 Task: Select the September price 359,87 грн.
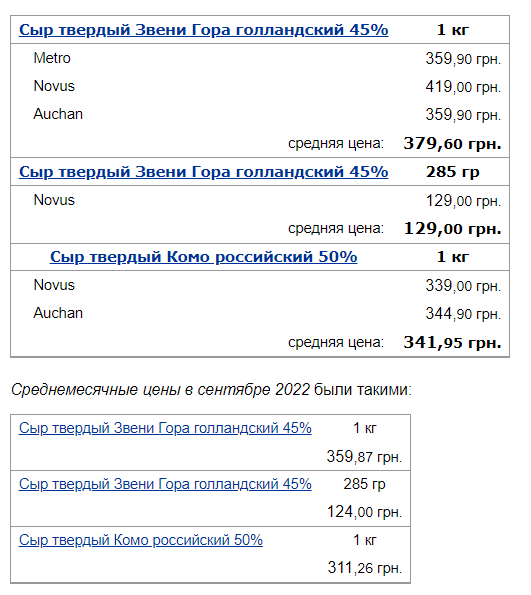364,456
